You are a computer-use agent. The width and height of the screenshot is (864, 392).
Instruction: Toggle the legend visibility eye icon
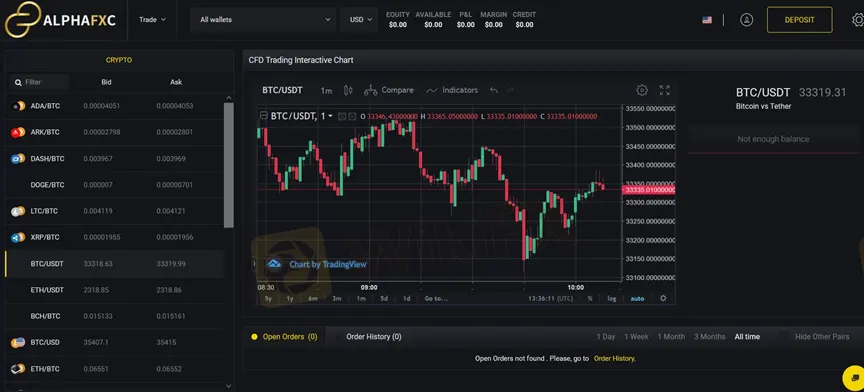click(342, 116)
